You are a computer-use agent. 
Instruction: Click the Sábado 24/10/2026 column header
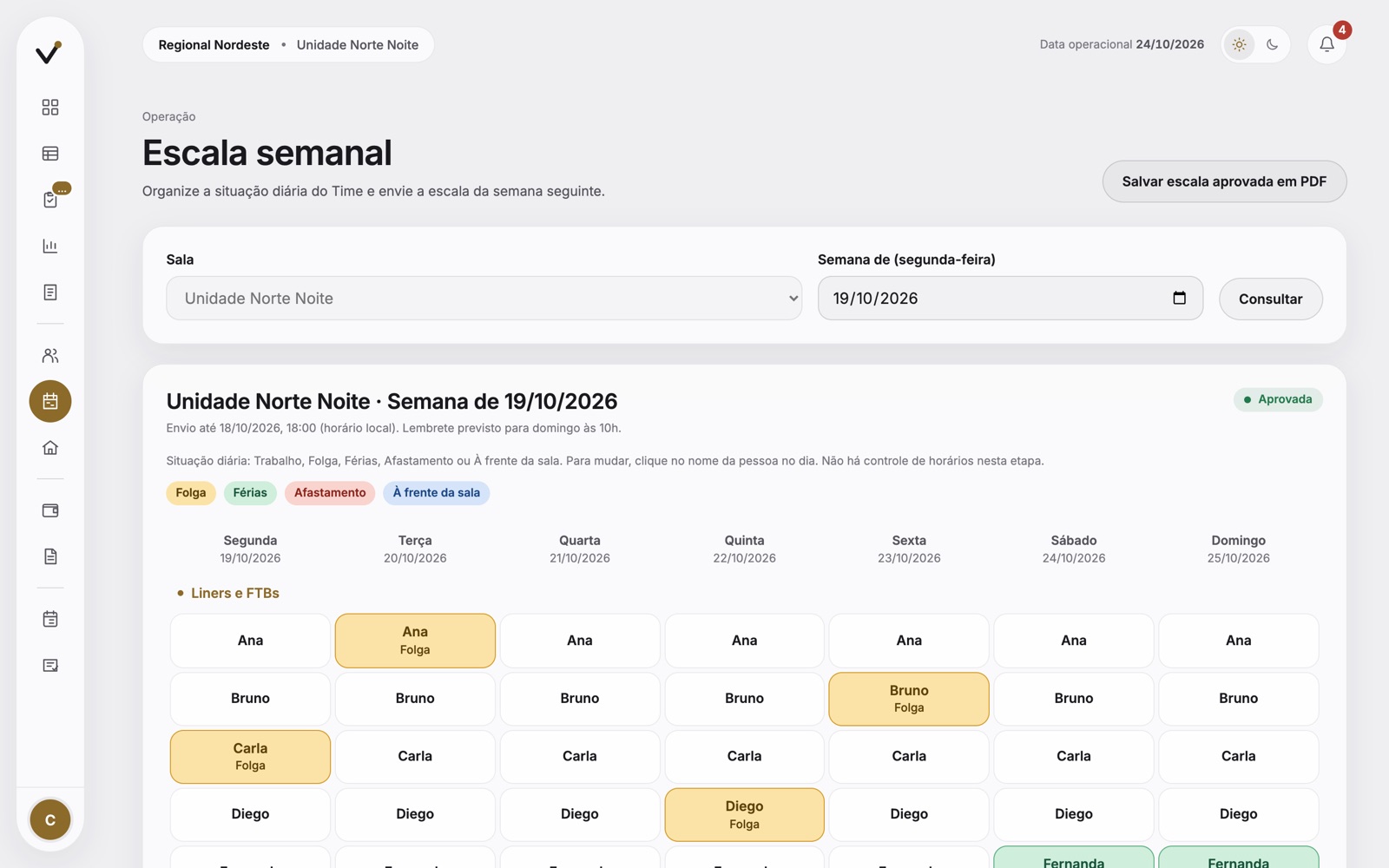click(x=1074, y=549)
